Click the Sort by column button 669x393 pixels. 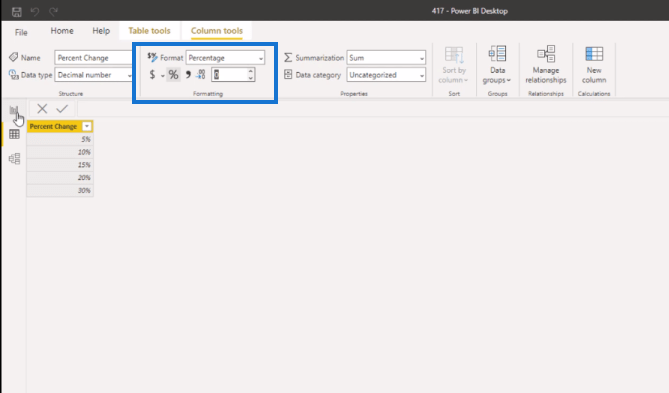454,65
